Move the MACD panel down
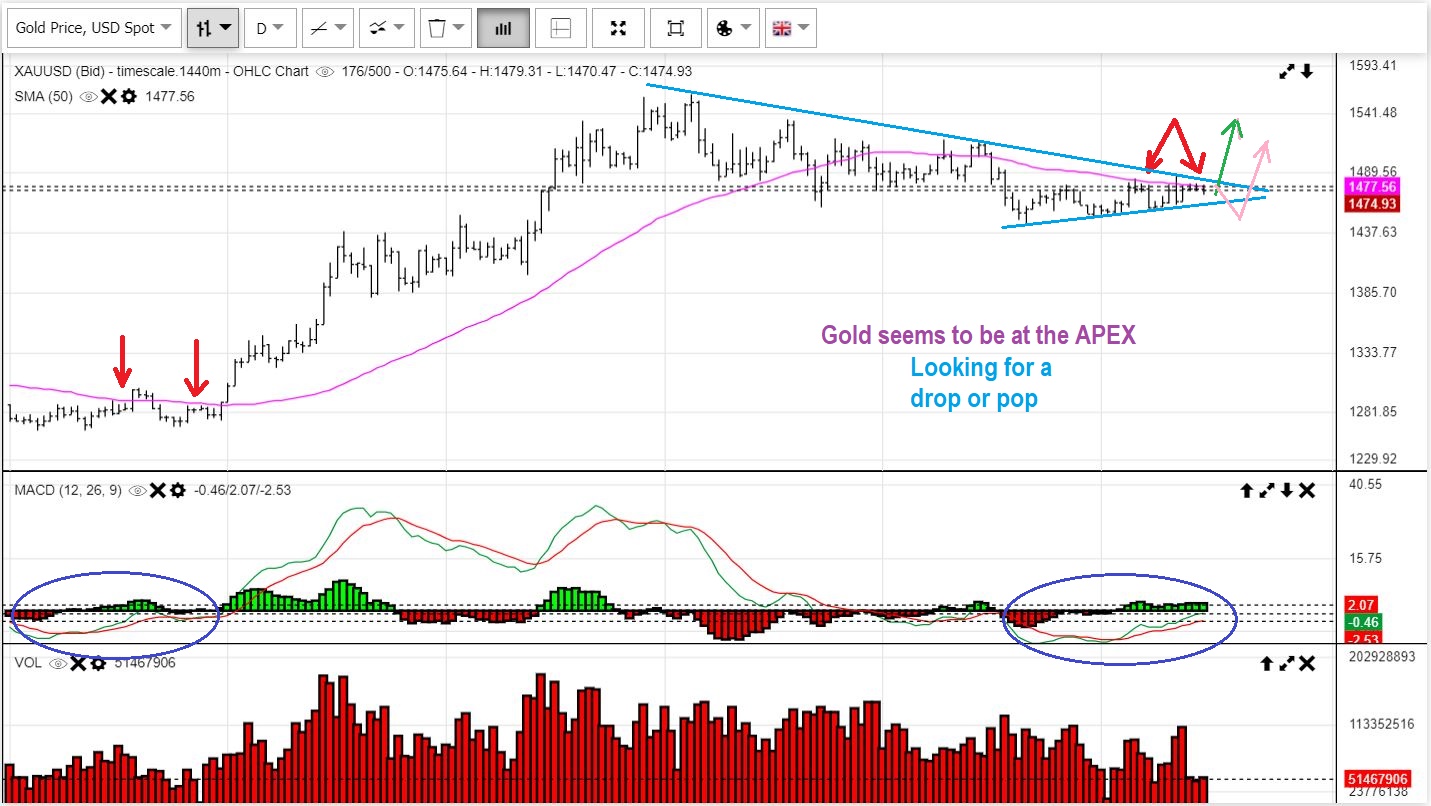This screenshot has width=1431, height=806. 1287,490
